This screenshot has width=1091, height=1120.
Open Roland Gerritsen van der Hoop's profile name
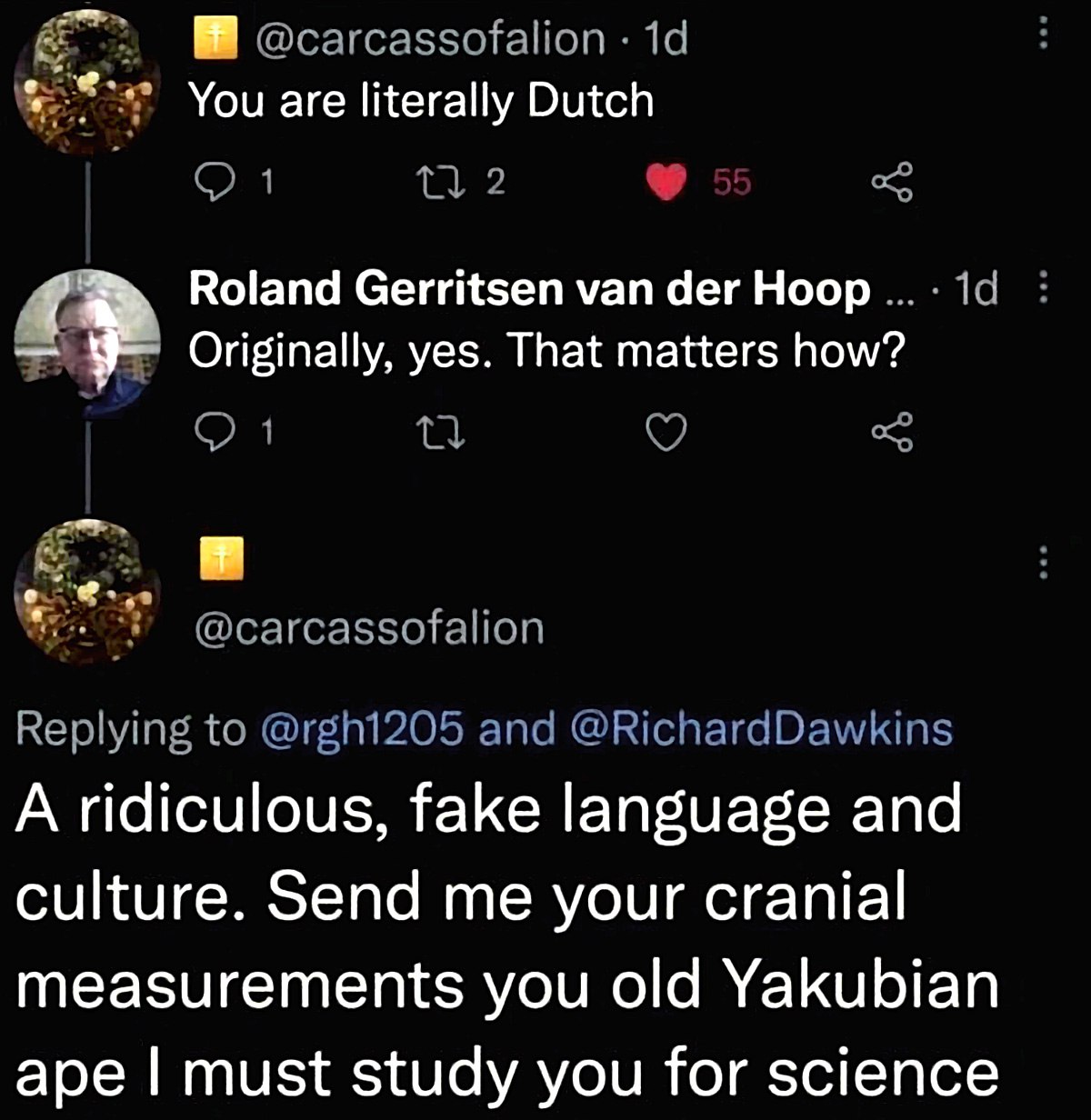click(x=529, y=290)
